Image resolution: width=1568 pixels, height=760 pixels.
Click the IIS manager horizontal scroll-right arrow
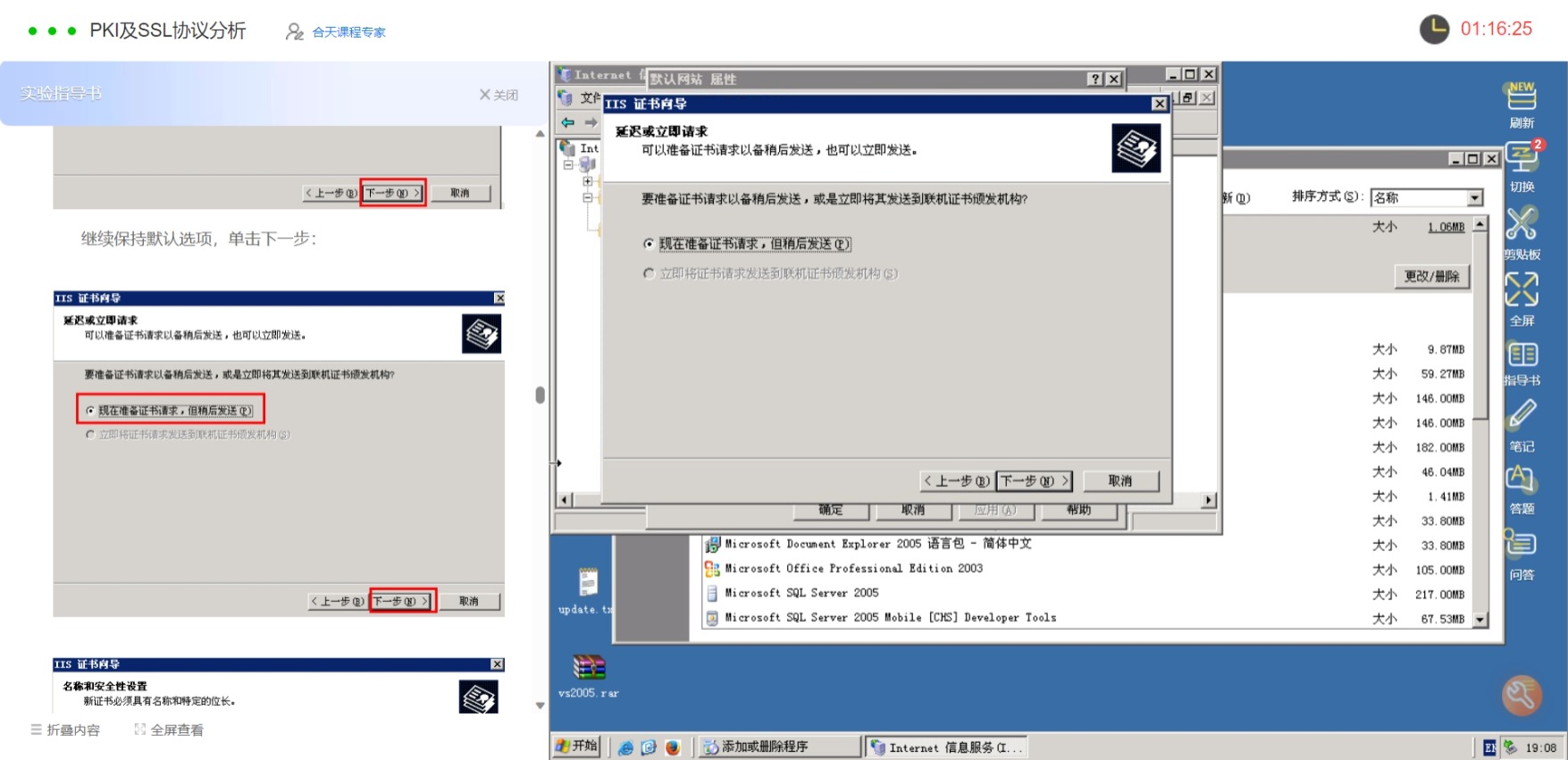1209,500
